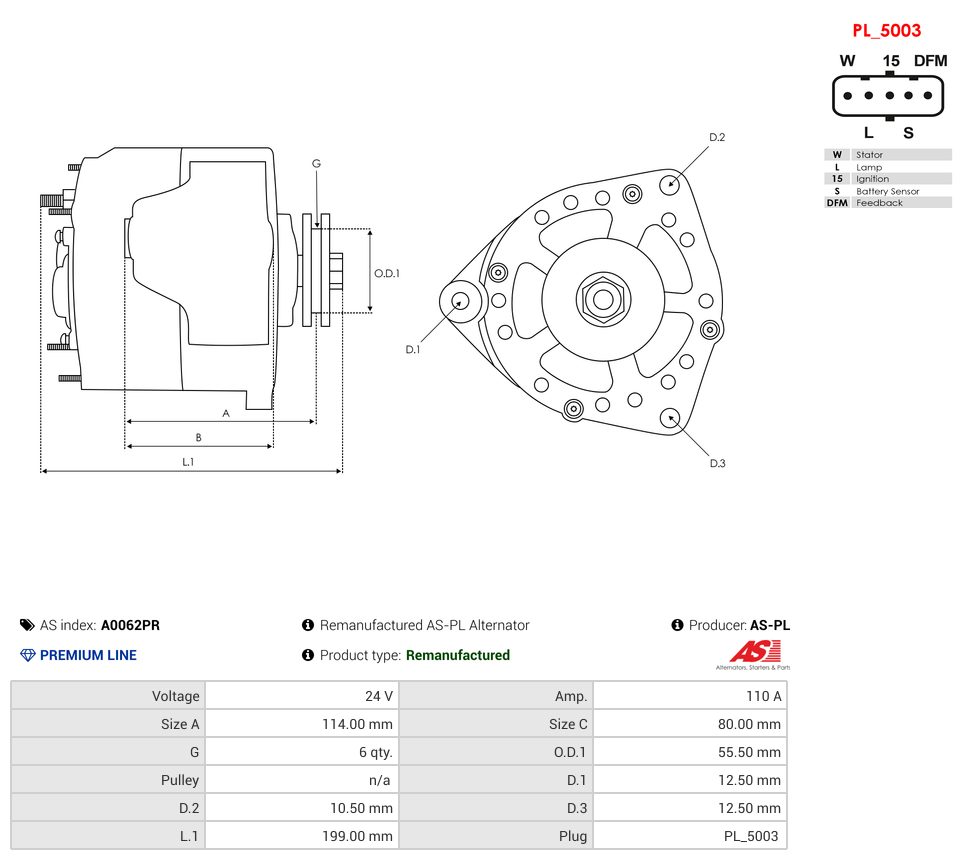Click the dimension B label in side view
Image resolution: width=976 pixels, height=860 pixels.
point(199,437)
